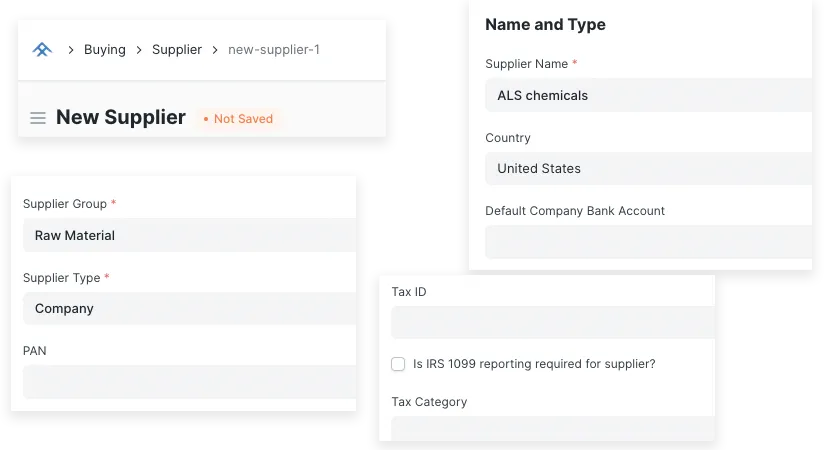Open the Country field showing United States
This screenshot has width=826, height=450.
click(x=648, y=168)
